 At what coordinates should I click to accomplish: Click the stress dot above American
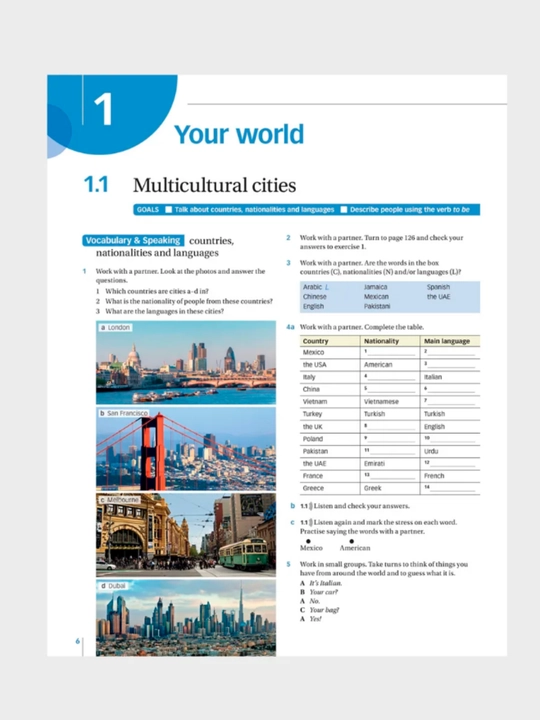[352, 541]
